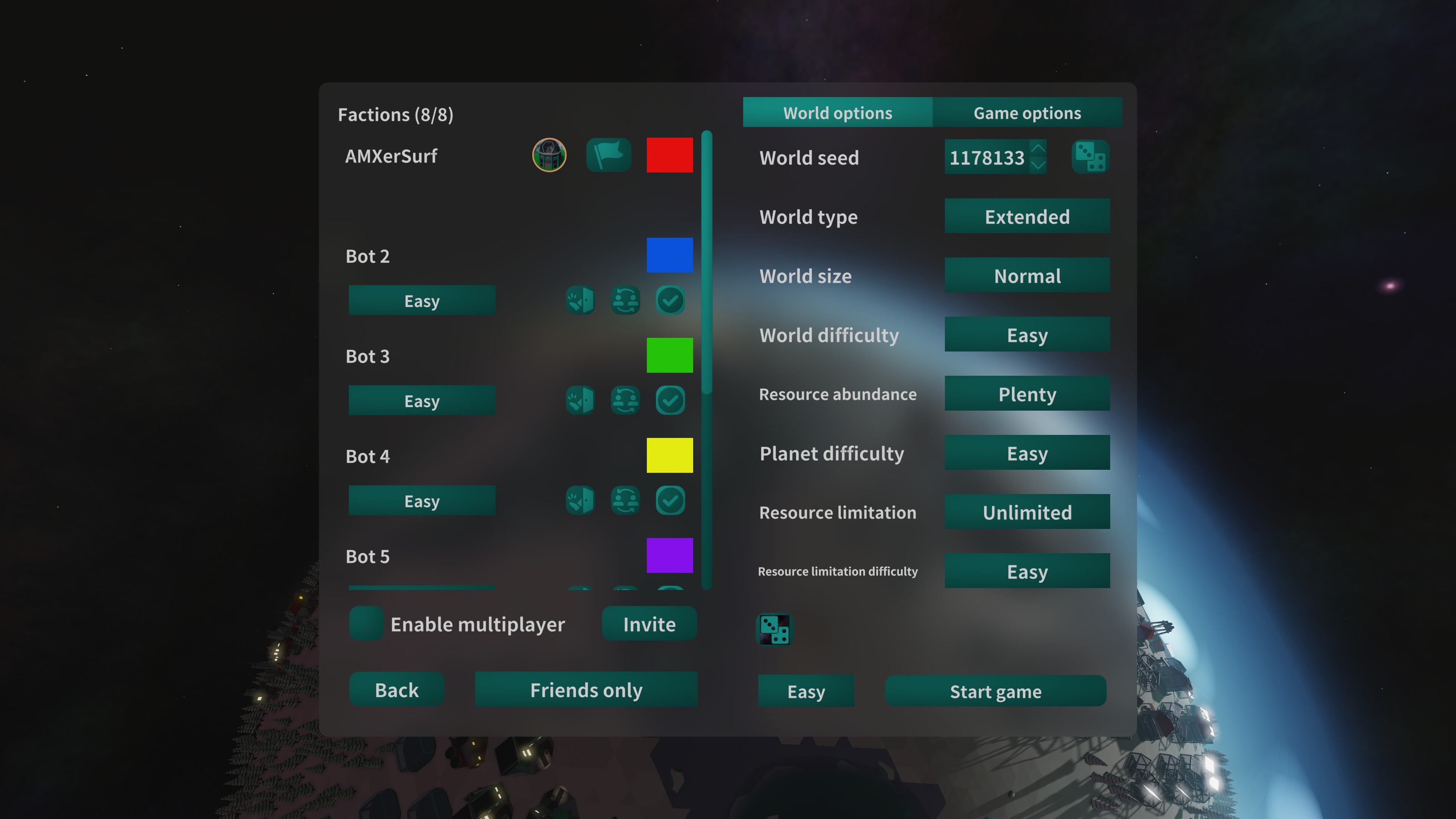The image size is (1456, 819).
Task: Switch to the World options tab
Action: 838,113
